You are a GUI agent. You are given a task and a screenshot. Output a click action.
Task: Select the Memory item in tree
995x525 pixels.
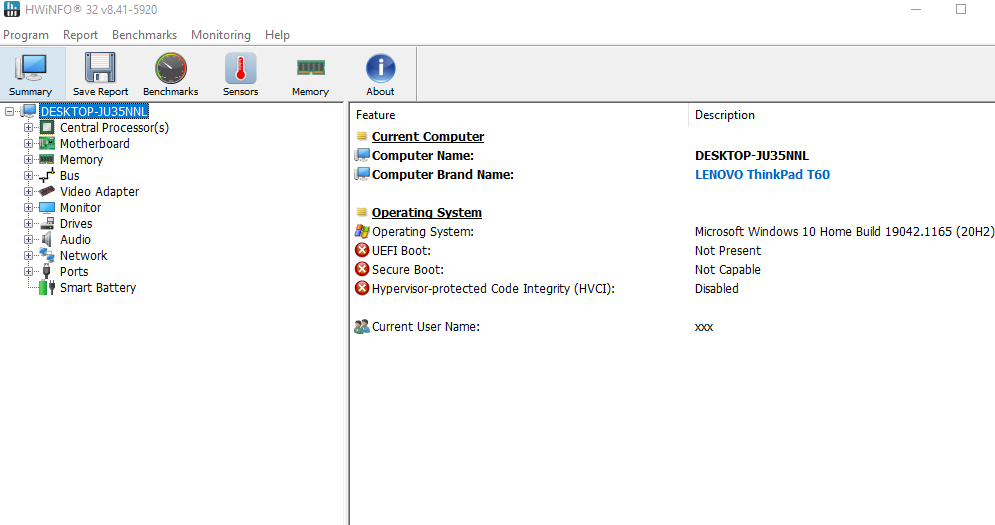81,159
